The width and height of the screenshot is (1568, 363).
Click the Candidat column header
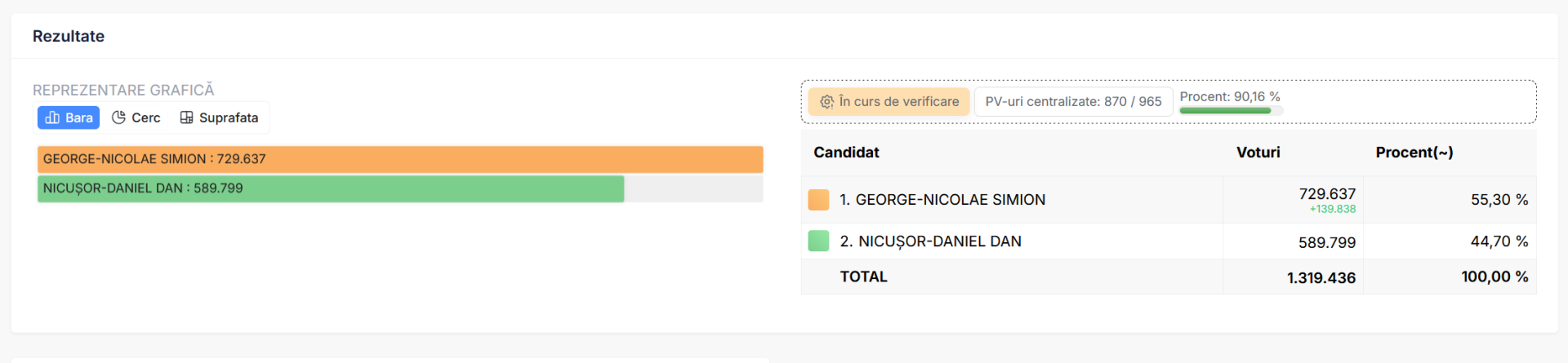(x=846, y=153)
